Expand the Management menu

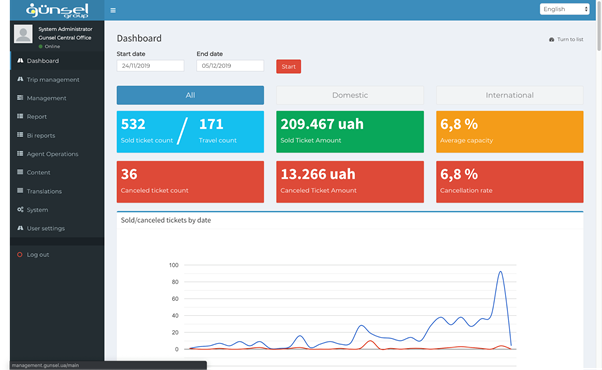click(x=57, y=98)
